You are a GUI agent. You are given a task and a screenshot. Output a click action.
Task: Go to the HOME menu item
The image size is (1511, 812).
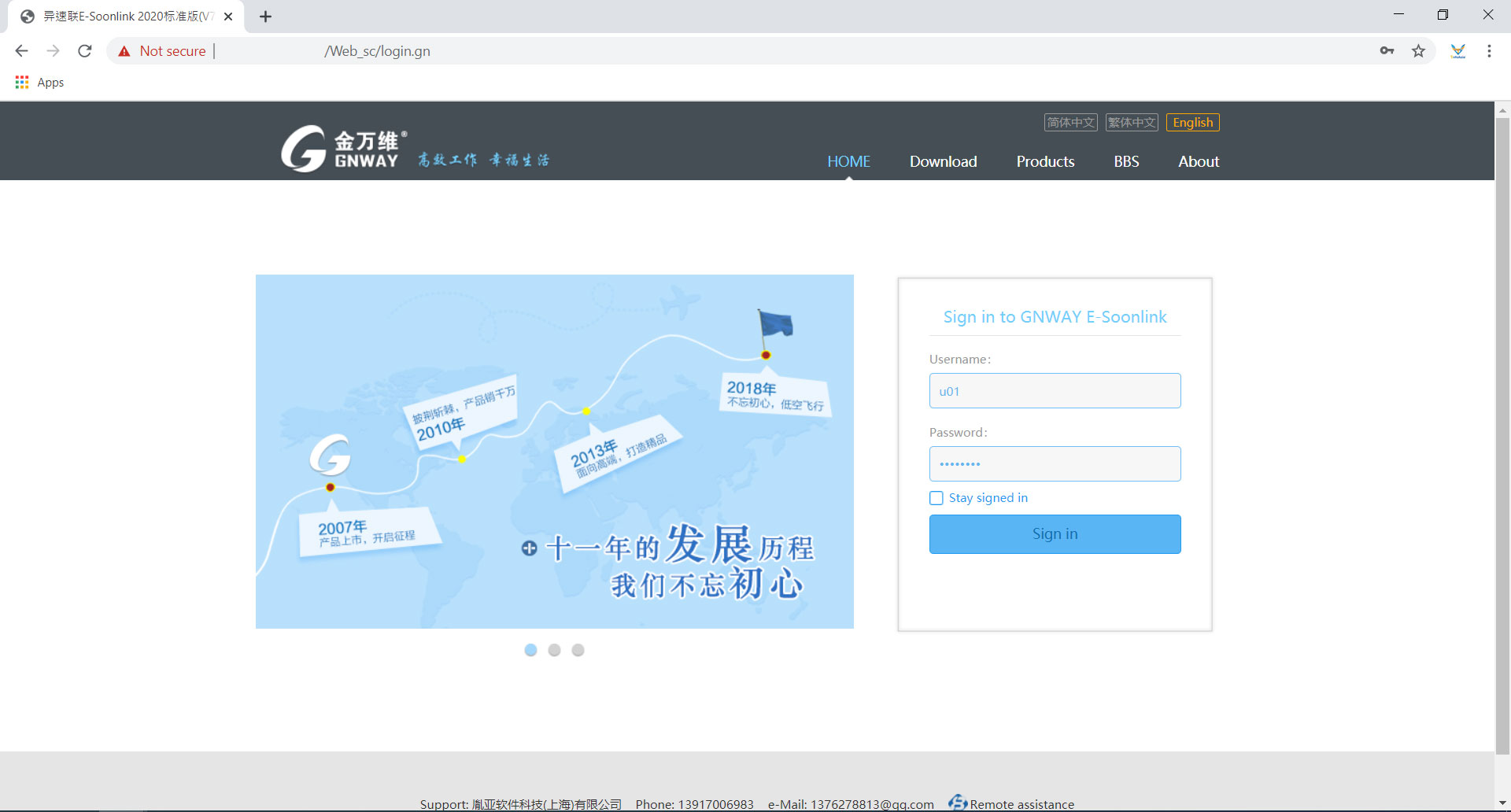[848, 161]
